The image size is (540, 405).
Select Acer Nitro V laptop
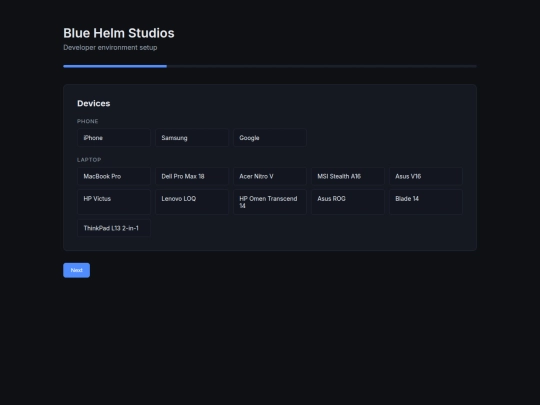(x=270, y=176)
